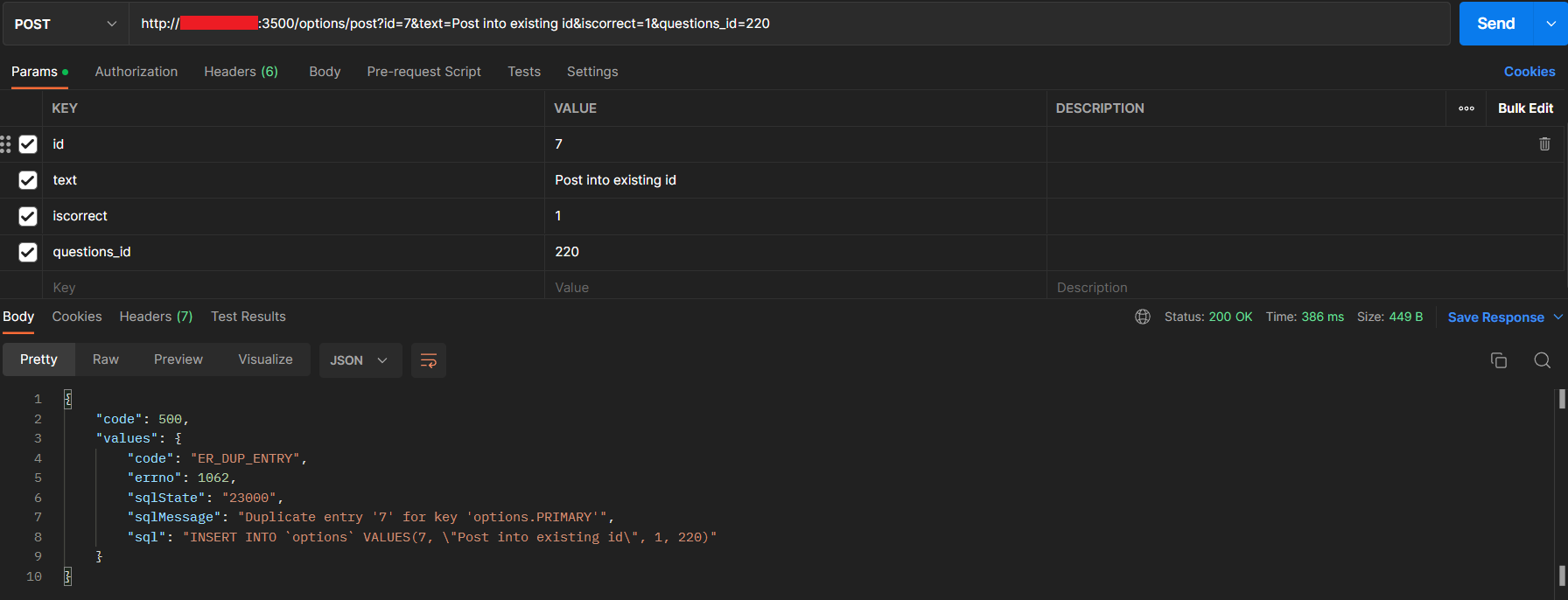Delete the id parameter row with trash icon
The width and height of the screenshot is (1568, 600).
pyautogui.click(x=1544, y=144)
